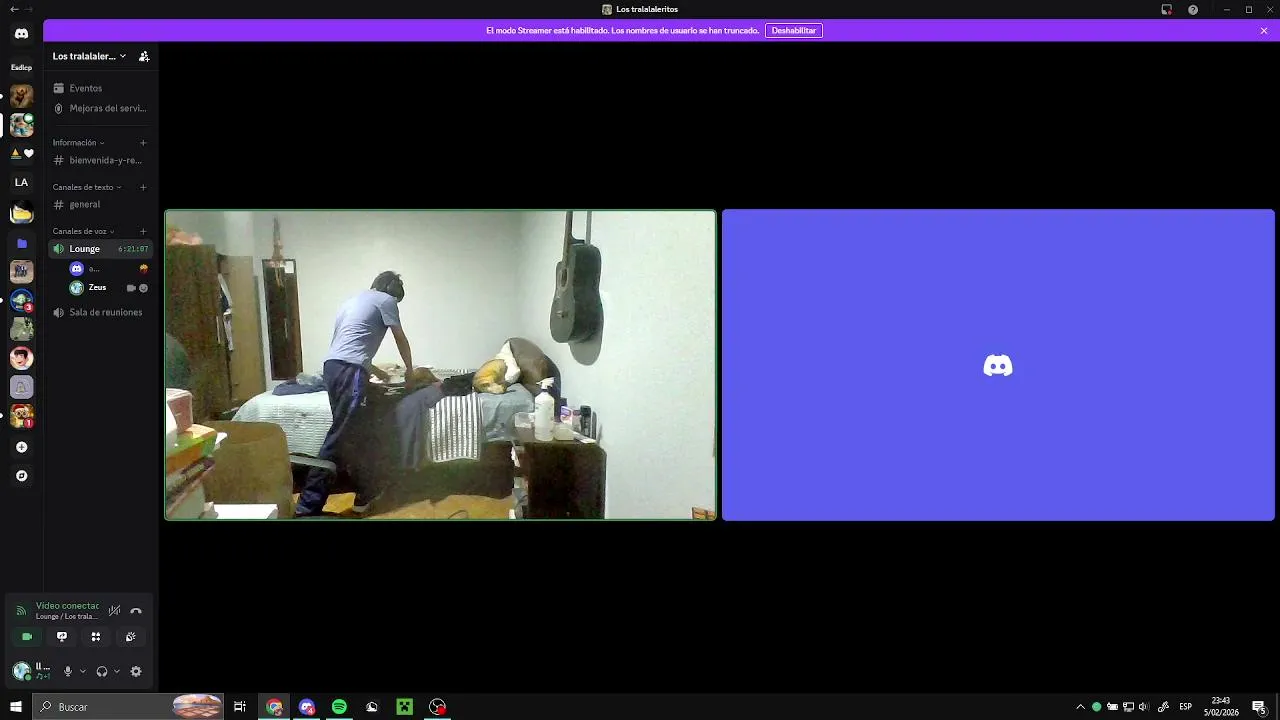
Task: Create channel in Canales de voz
Action: click(143, 231)
